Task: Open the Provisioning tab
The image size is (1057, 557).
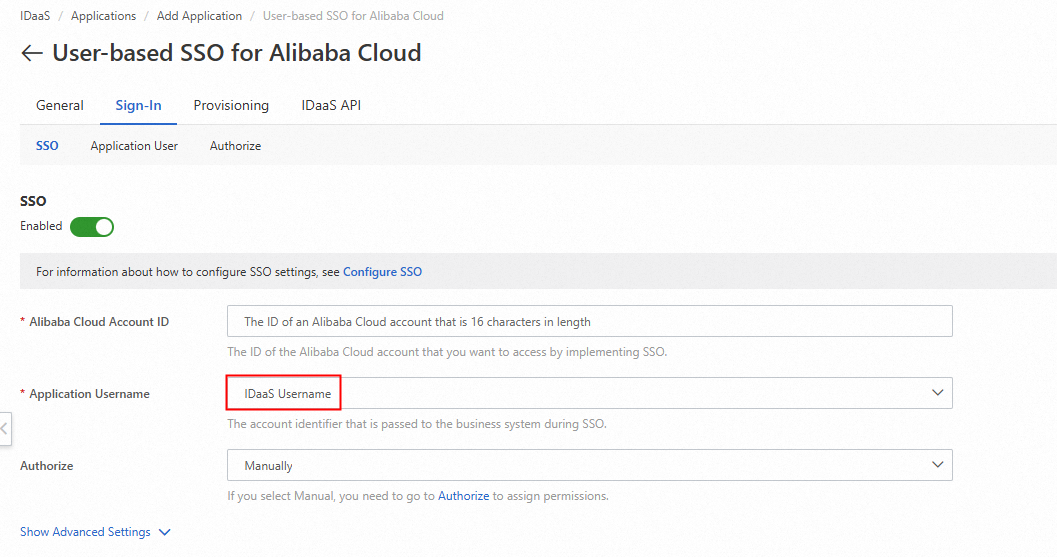Action: 231,105
